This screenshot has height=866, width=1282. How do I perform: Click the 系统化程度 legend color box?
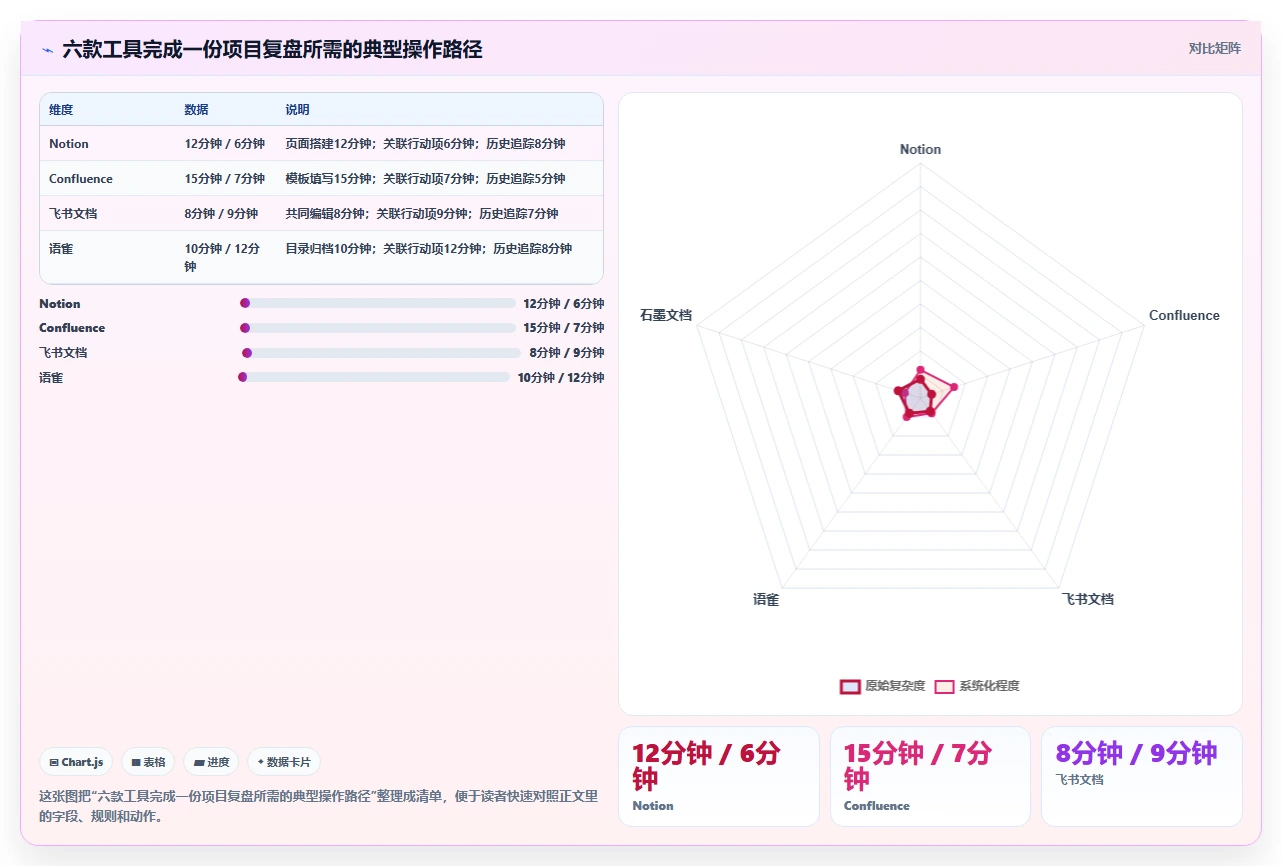point(945,686)
